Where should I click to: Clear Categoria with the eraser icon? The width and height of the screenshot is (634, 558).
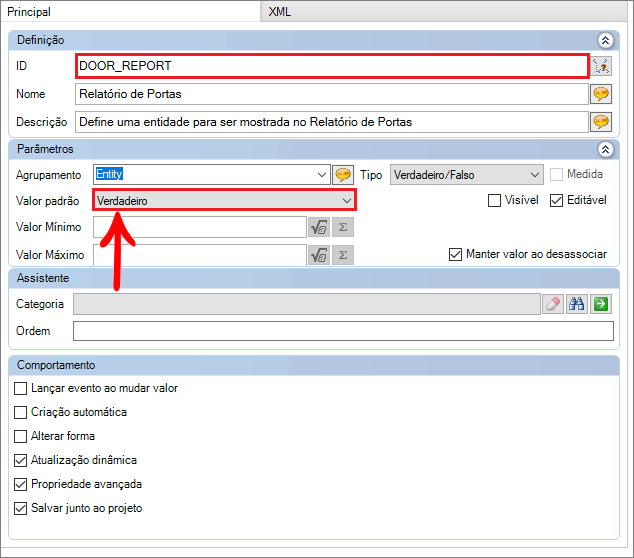pos(553,304)
